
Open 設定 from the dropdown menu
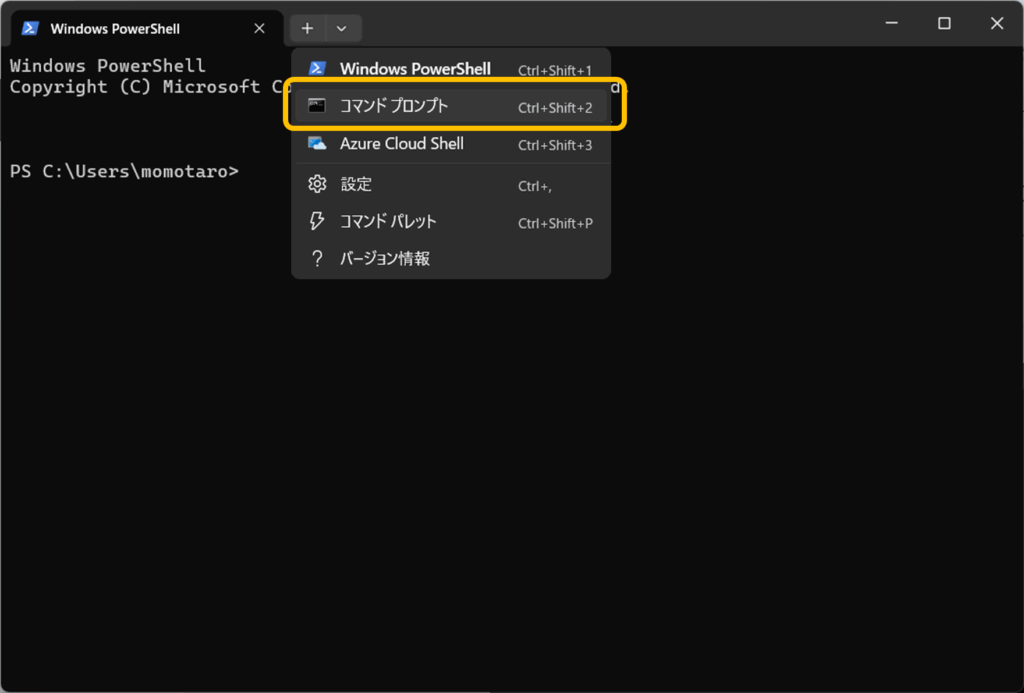pos(451,184)
